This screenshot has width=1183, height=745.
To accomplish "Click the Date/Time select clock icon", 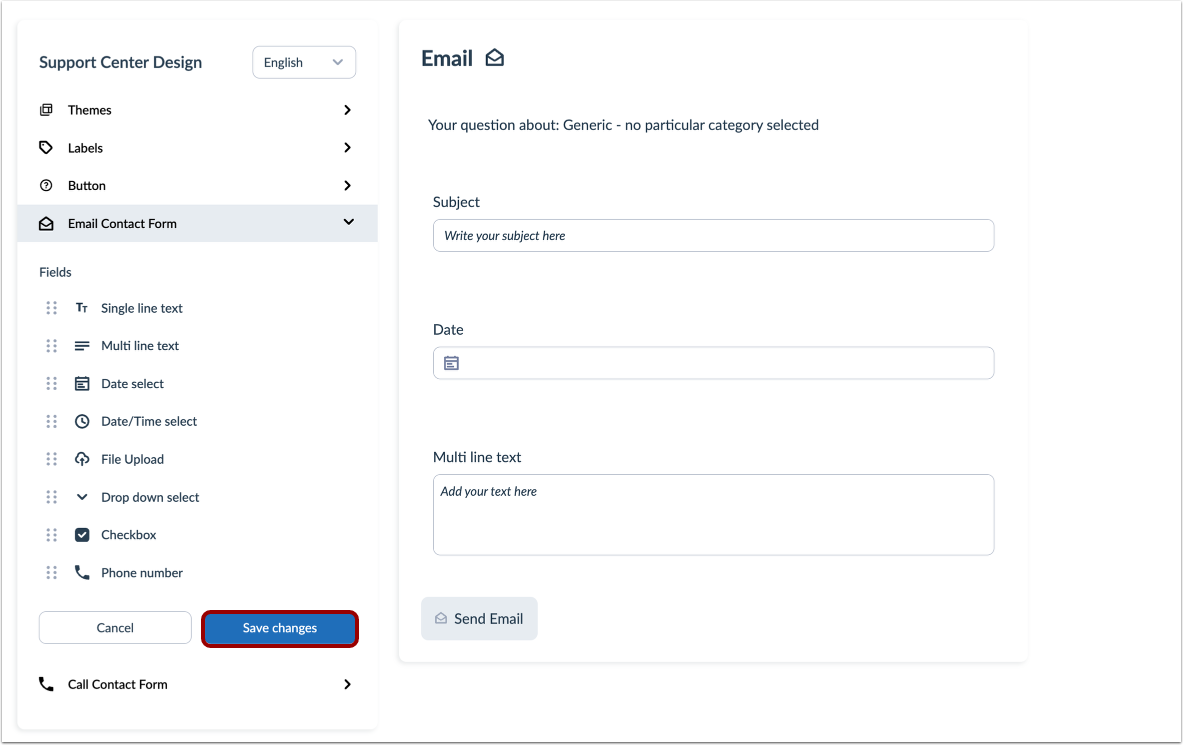I will tap(81, 421).
